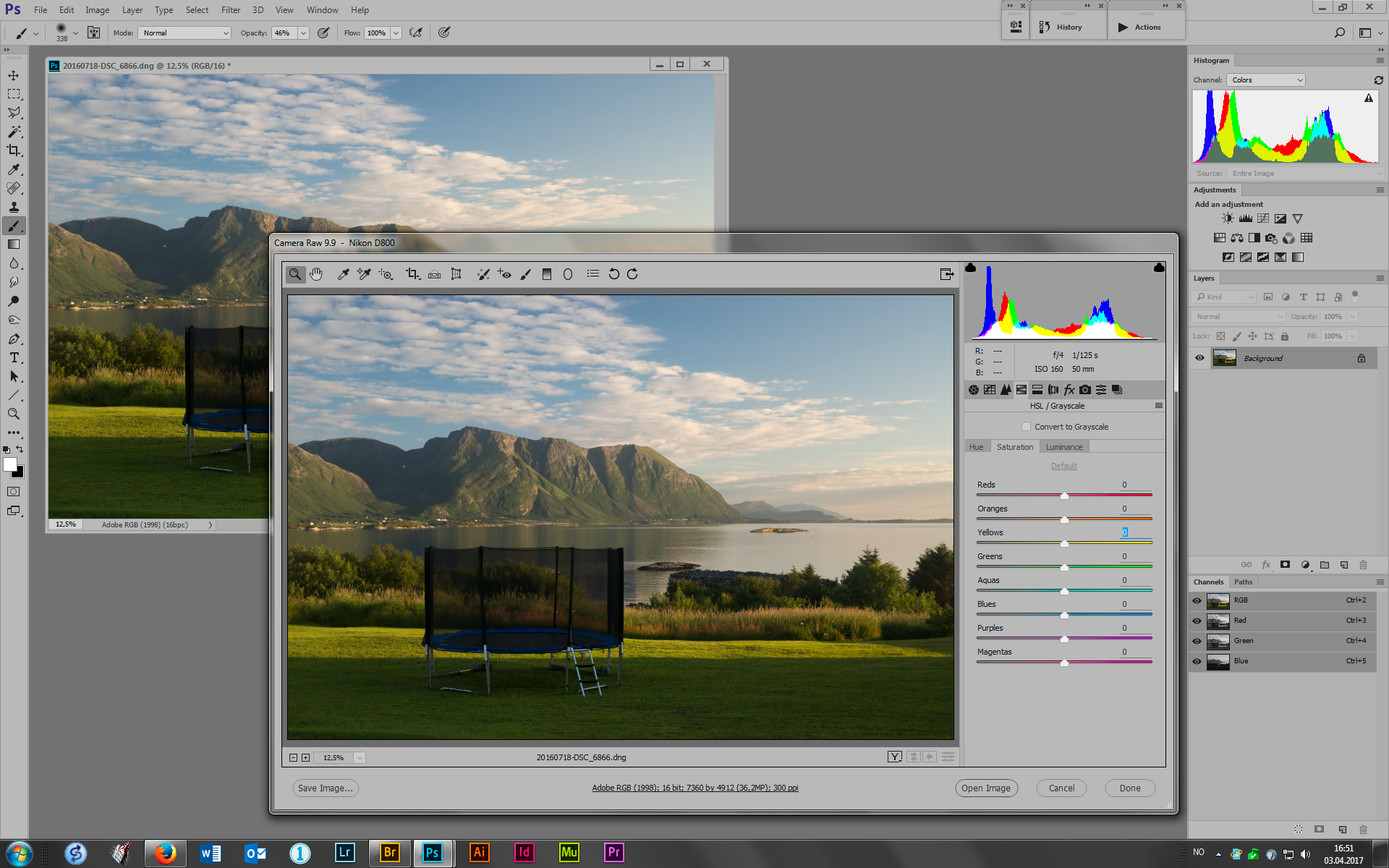Click the Open Image button
1389x868 pixels.
[x=985, y=788]
